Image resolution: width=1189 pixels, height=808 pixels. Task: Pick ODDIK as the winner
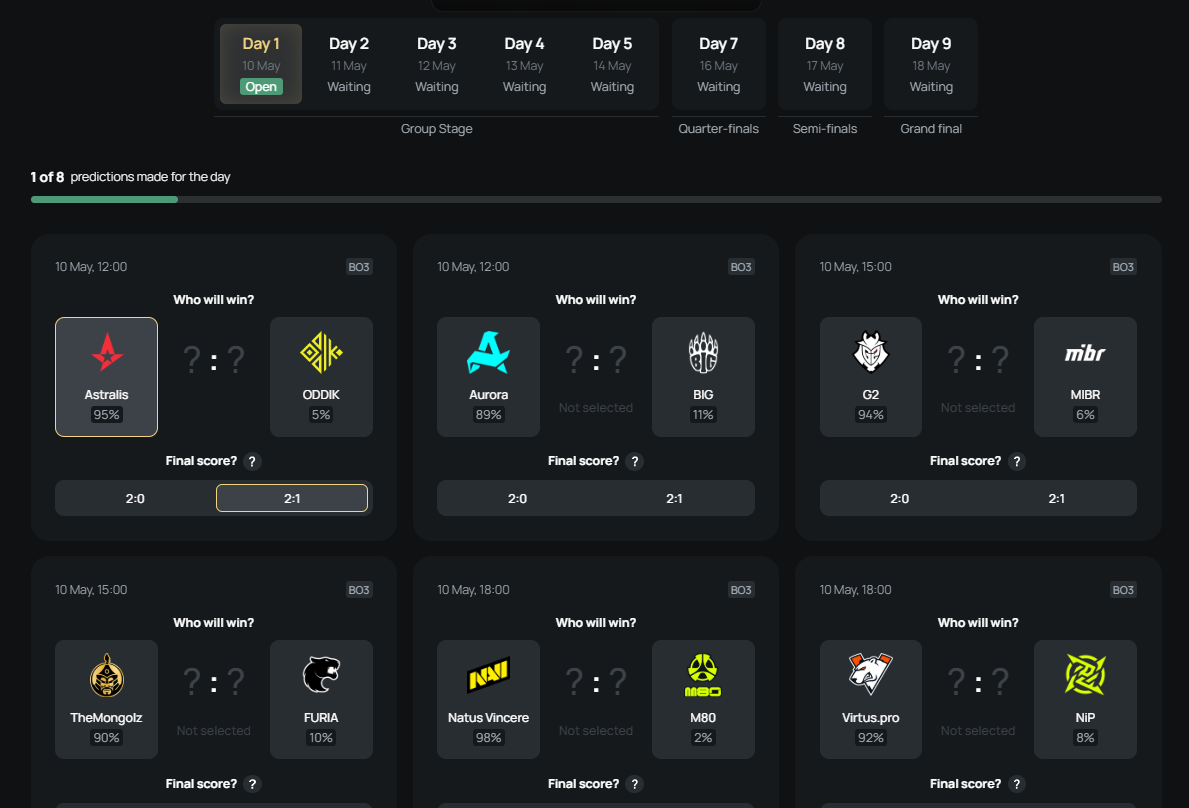321,377
